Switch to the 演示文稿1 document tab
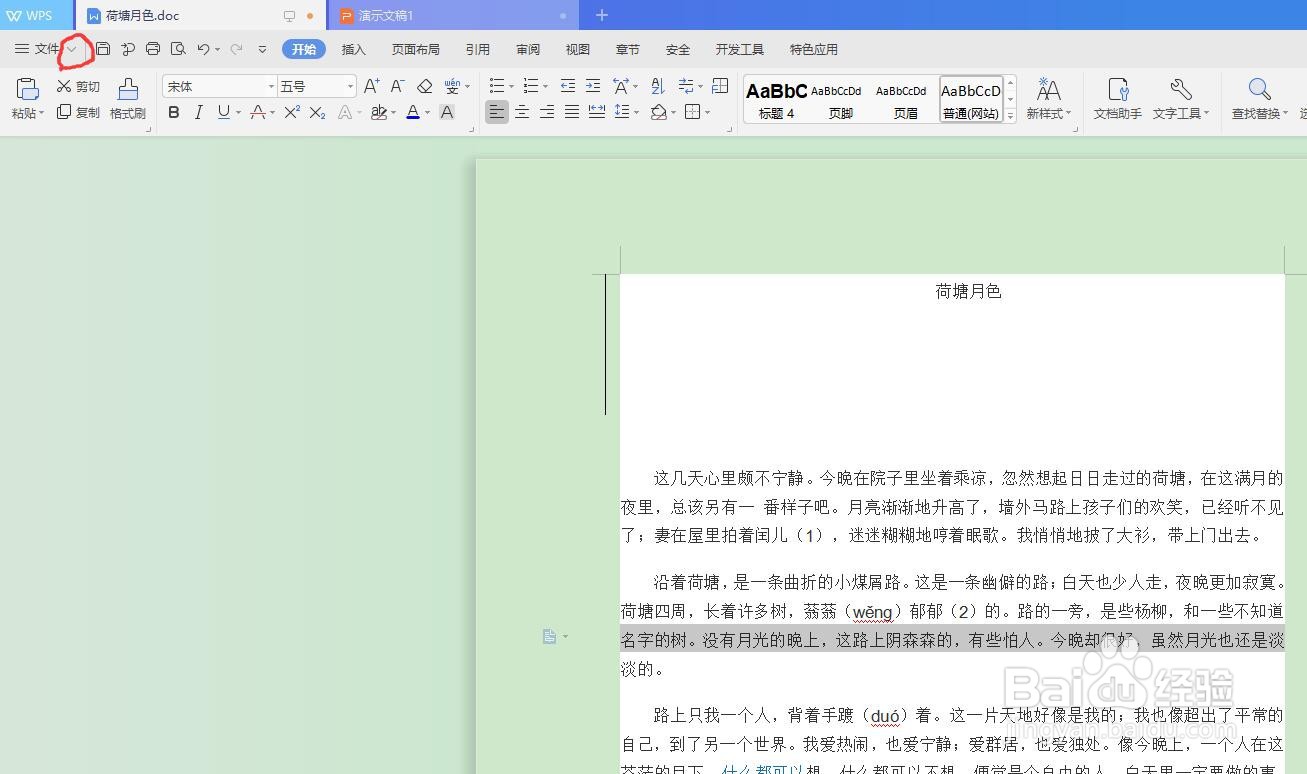The image size is (1307, 774). [452, 15]
